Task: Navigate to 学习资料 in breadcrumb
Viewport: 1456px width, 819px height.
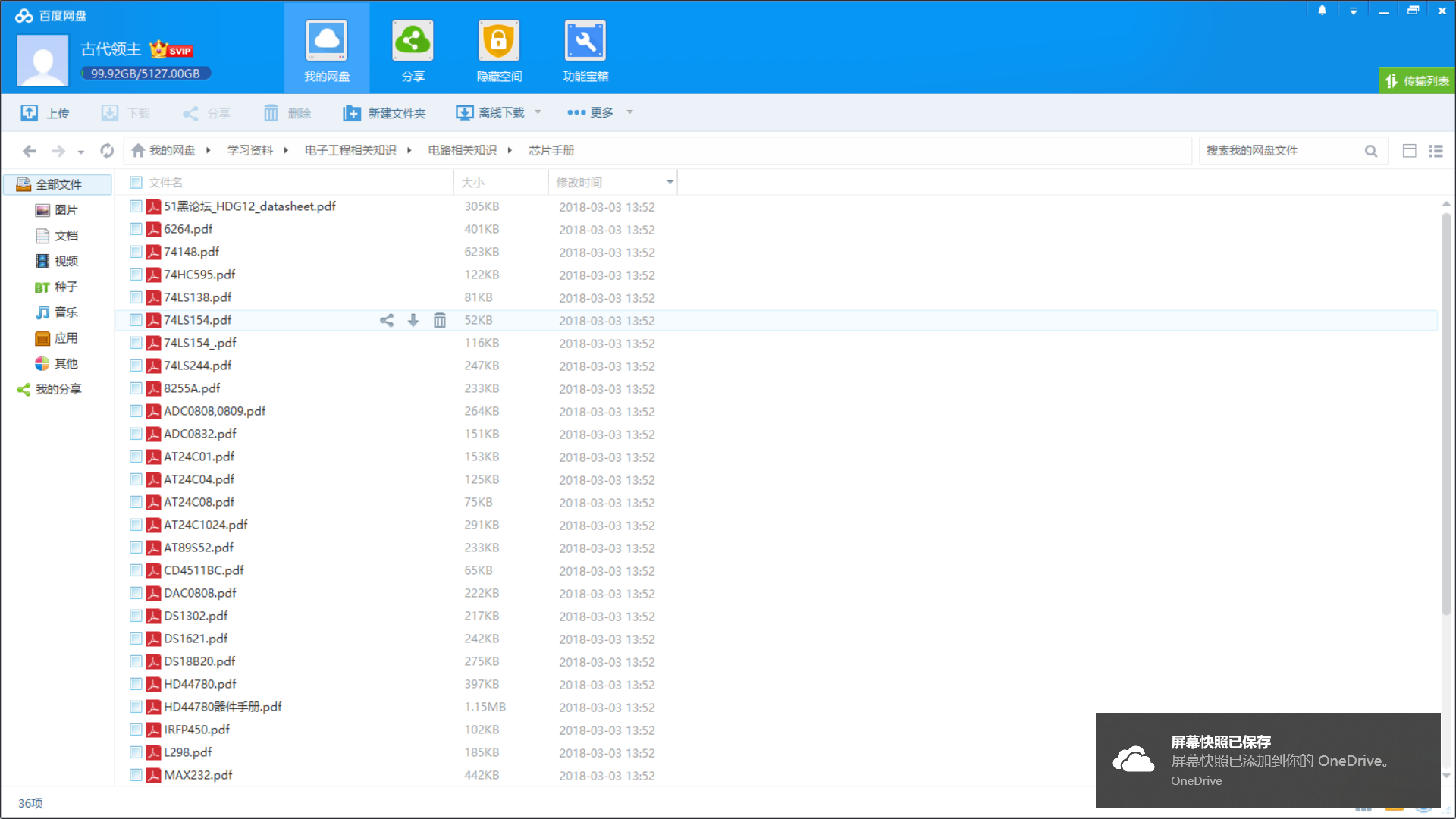Action: [250, 150]
